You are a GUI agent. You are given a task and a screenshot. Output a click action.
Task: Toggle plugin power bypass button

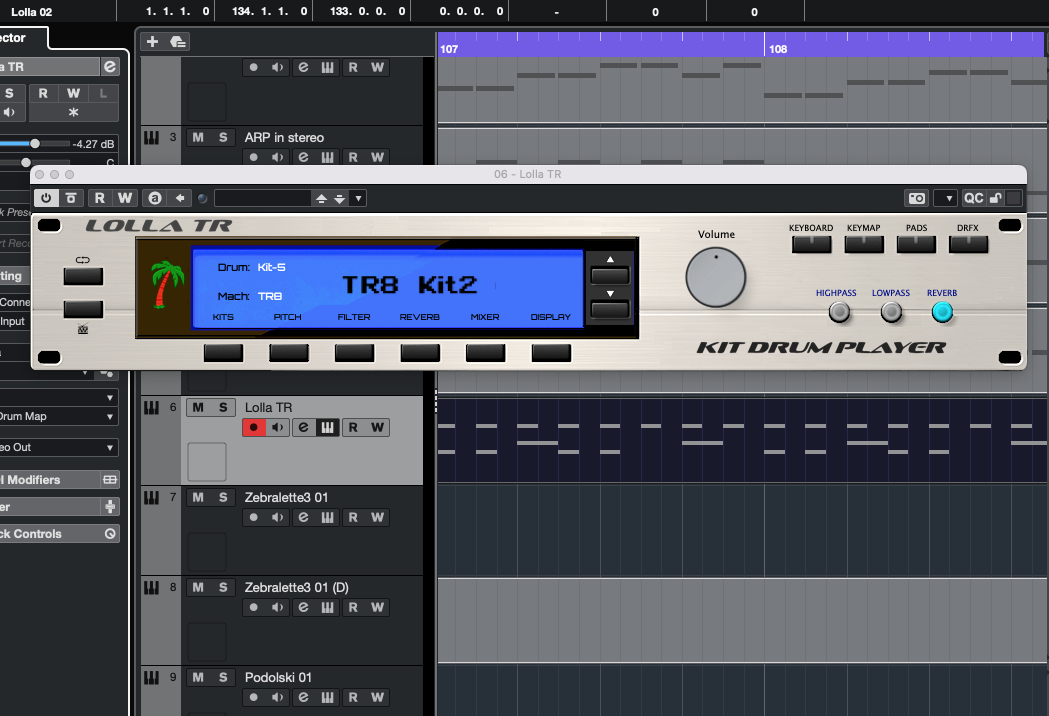pyautogui.click(x=46, y=198)
